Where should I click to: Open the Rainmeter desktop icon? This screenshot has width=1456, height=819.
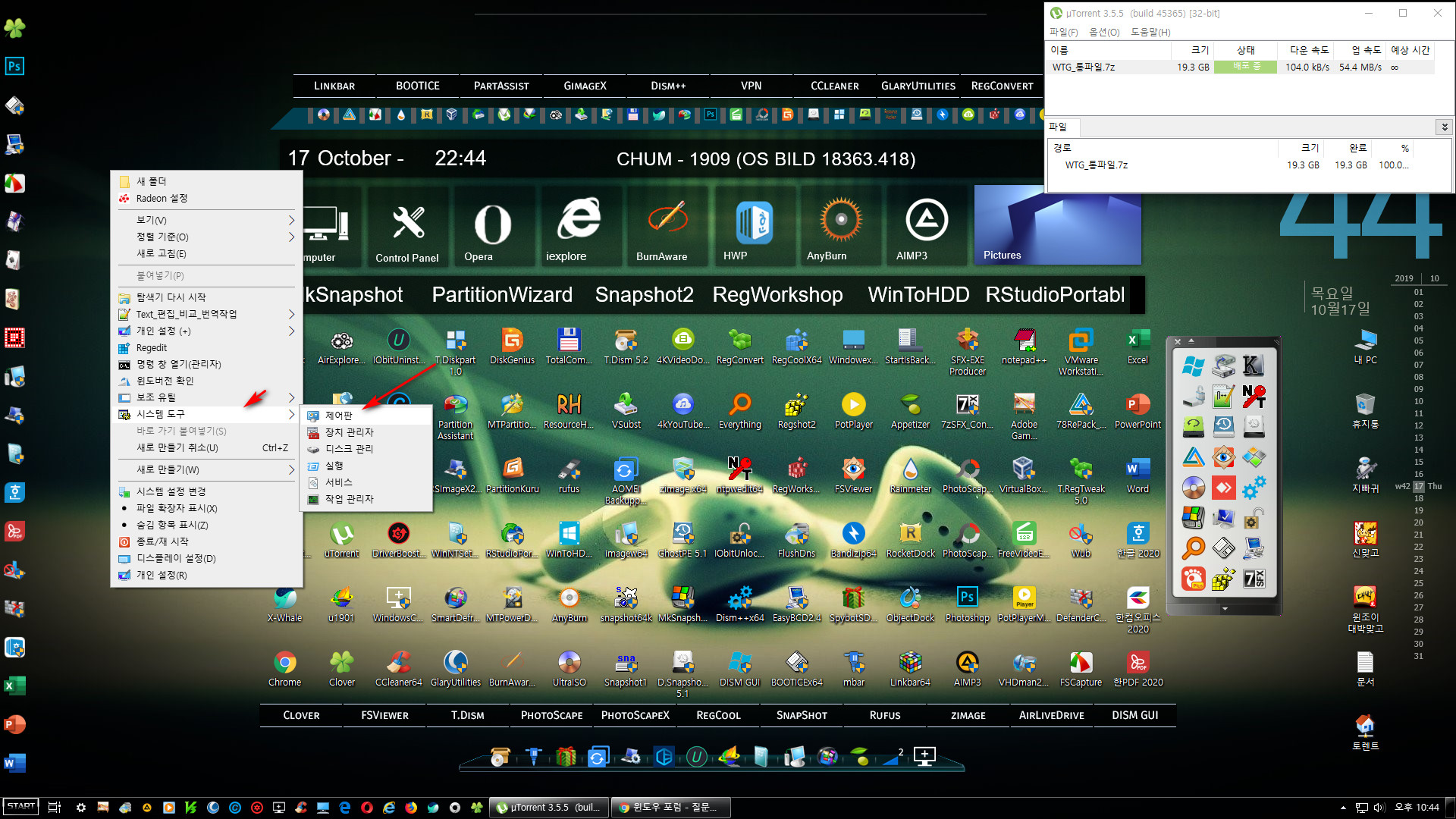pyautogui.click(x=910, y=475)
